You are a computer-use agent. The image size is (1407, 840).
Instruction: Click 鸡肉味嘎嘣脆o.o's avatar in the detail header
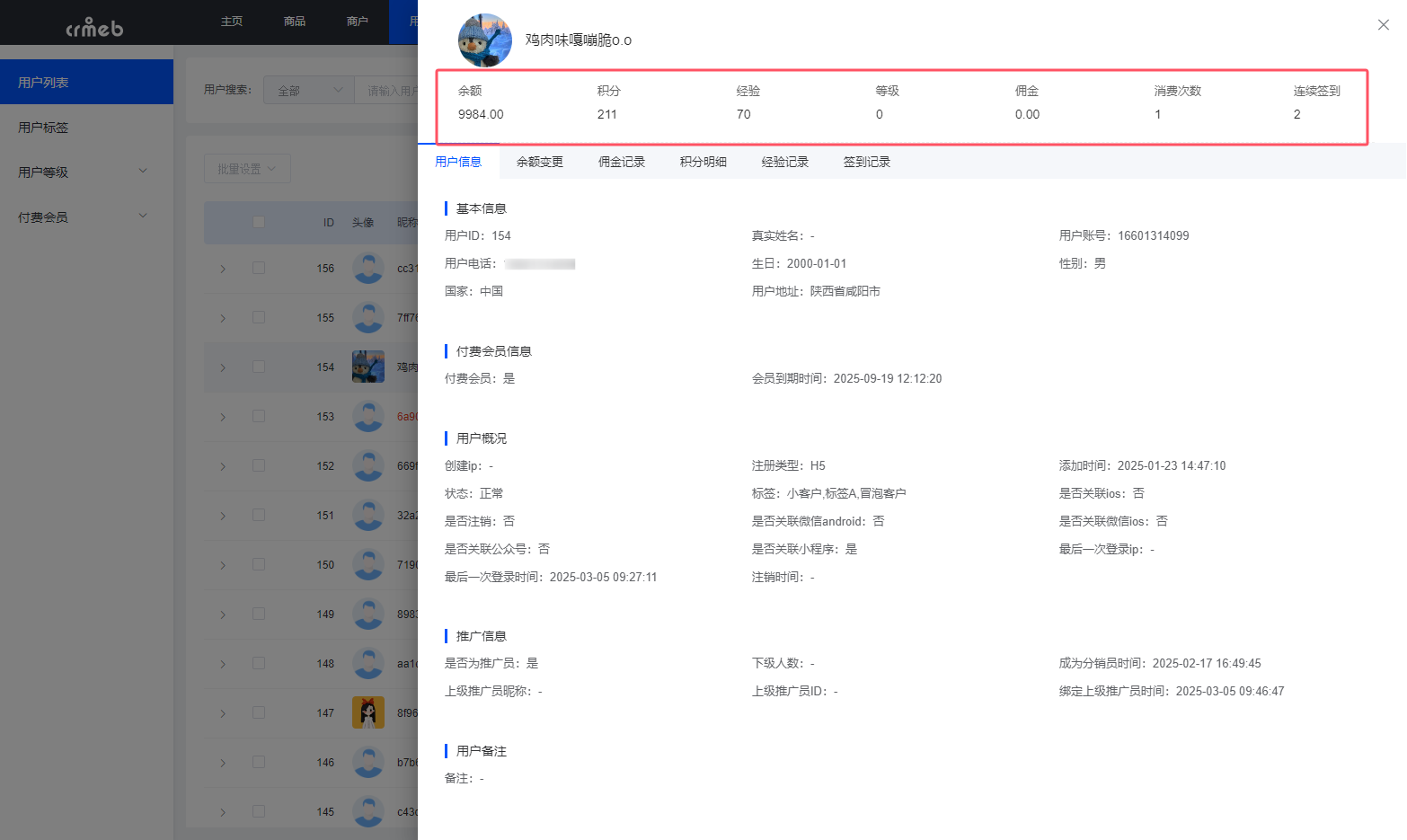485,40
